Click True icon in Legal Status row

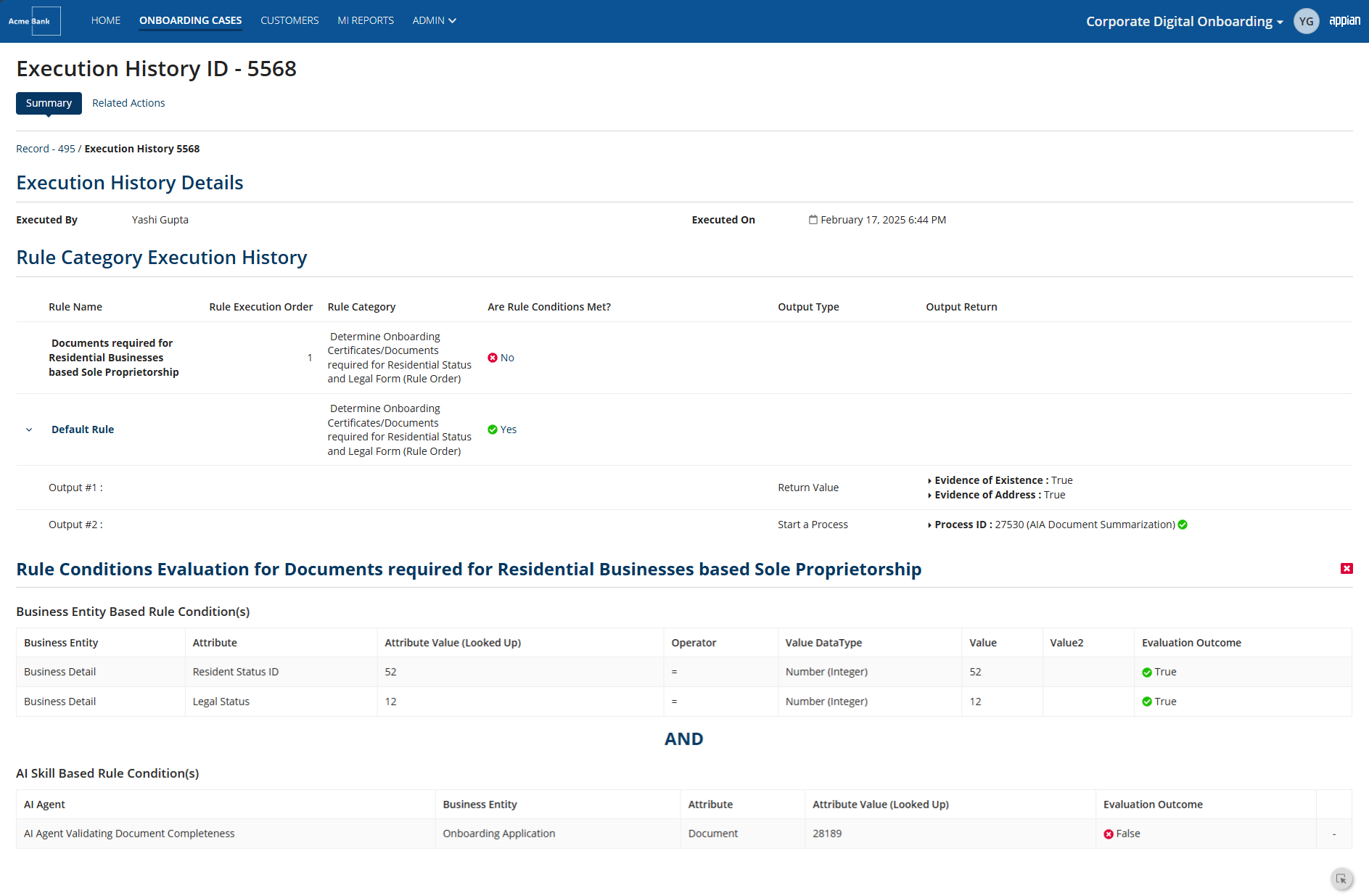[x=1147, y=702]
